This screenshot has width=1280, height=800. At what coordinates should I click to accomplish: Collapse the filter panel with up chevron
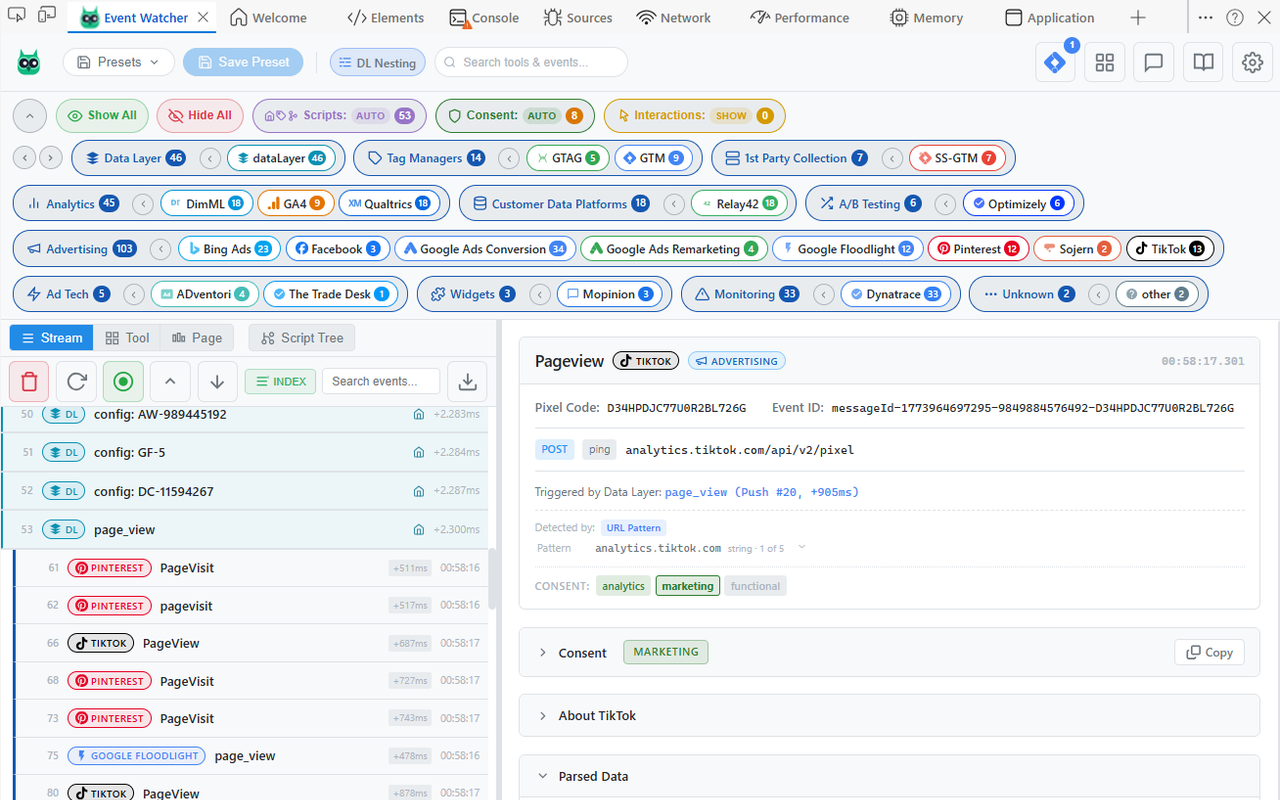click(x=30, y=116)
